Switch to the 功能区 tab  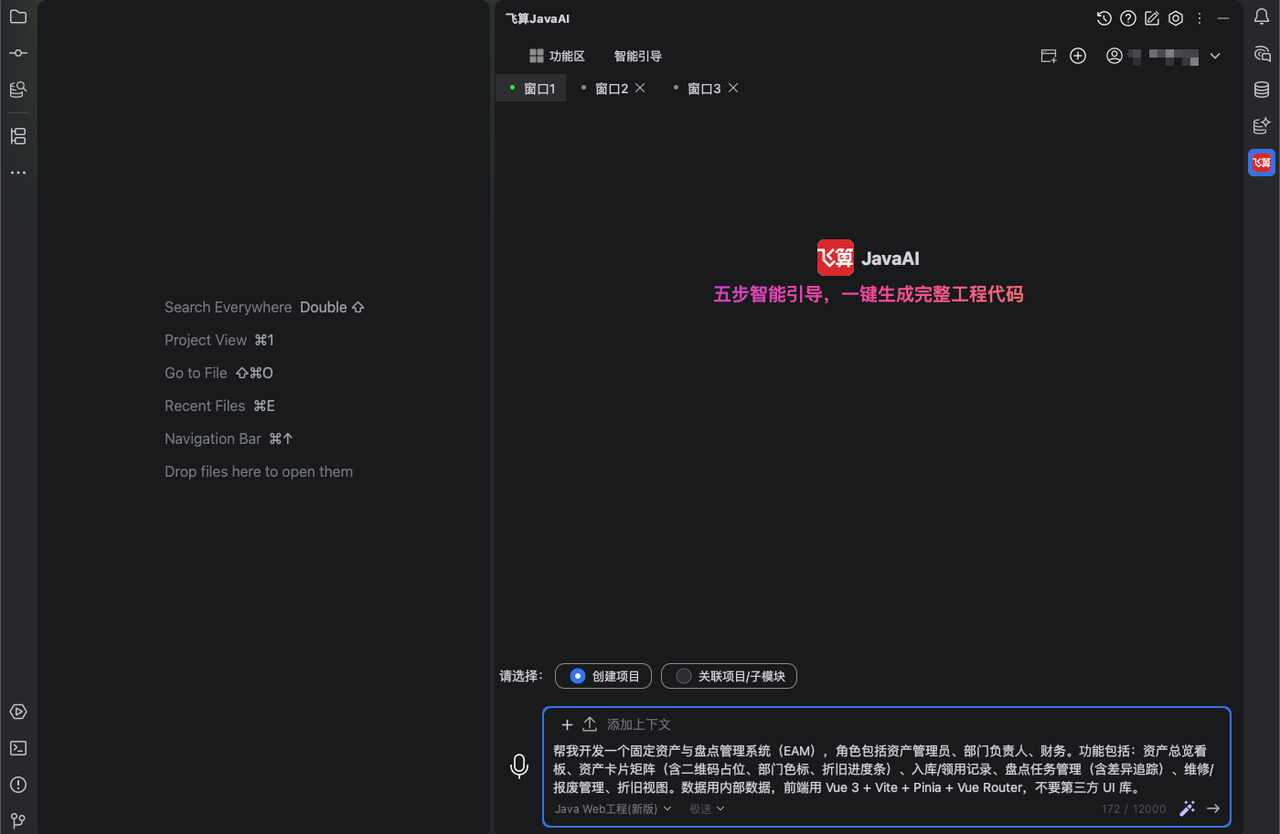click(x=557, y=56)
